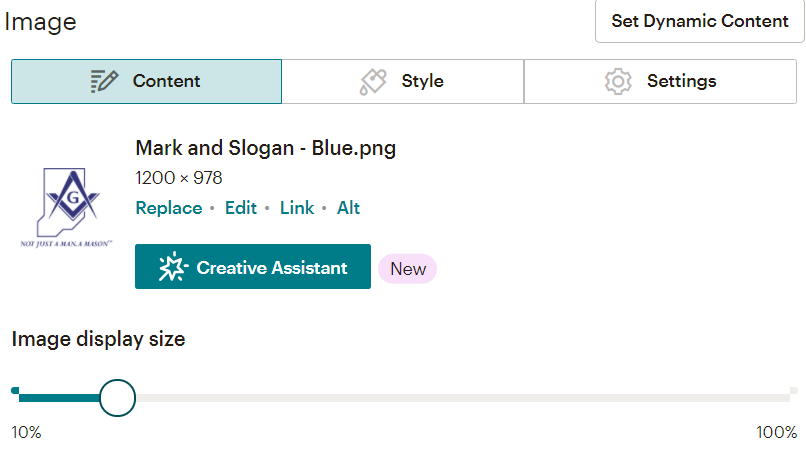The width and height of the screenshot is (806, 470).
Task: Click the image display size slider handle
Action: point(117,397)
